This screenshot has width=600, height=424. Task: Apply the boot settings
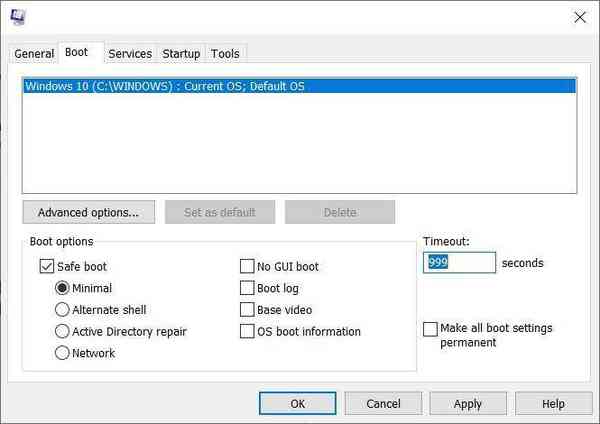click(468, 403)
